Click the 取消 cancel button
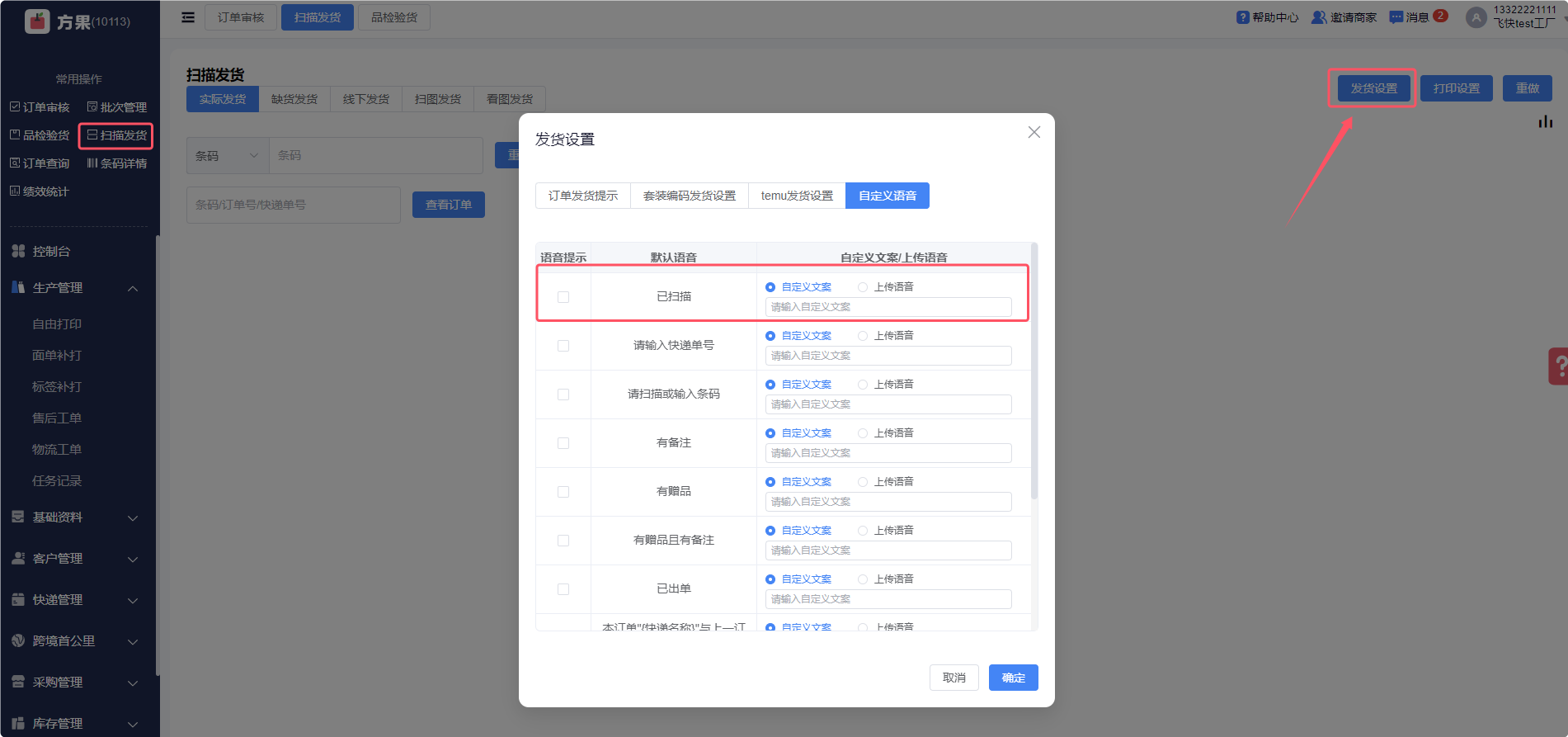 954,678
